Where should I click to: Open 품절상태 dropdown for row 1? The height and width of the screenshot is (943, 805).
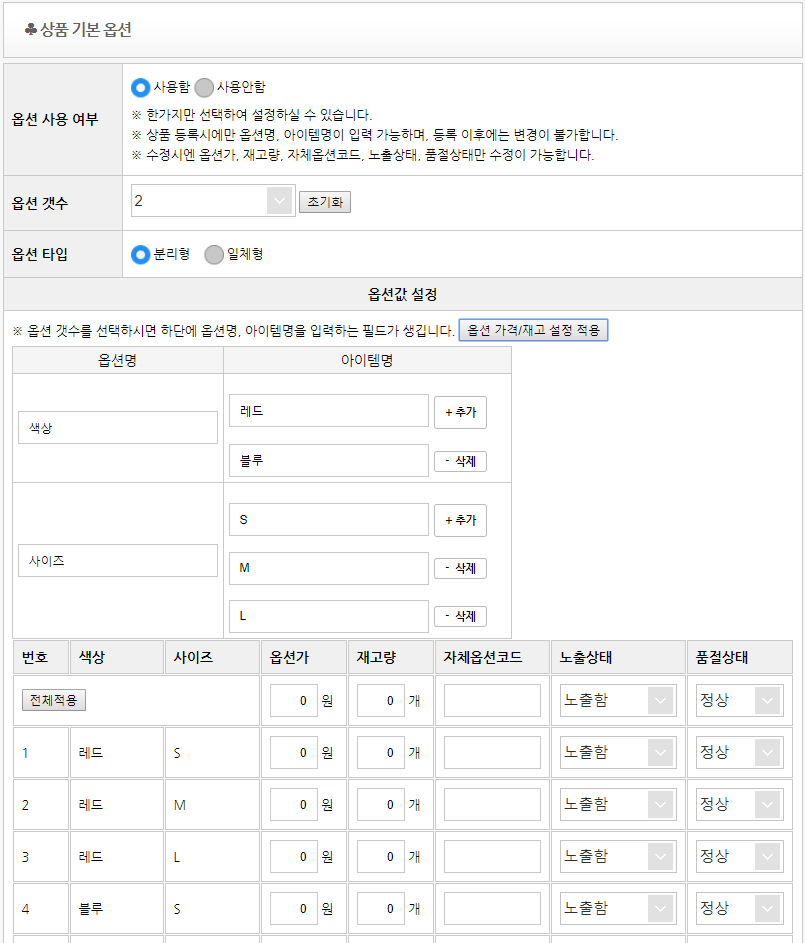click(740, 752)
